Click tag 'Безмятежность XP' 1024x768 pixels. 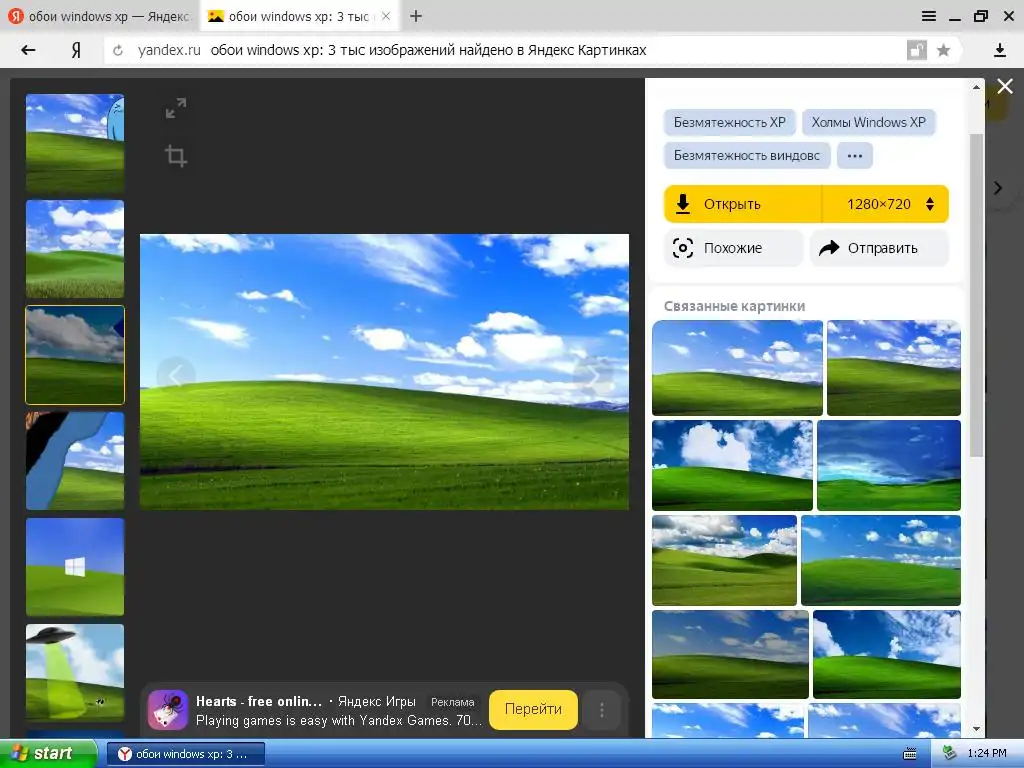(729, 122)
